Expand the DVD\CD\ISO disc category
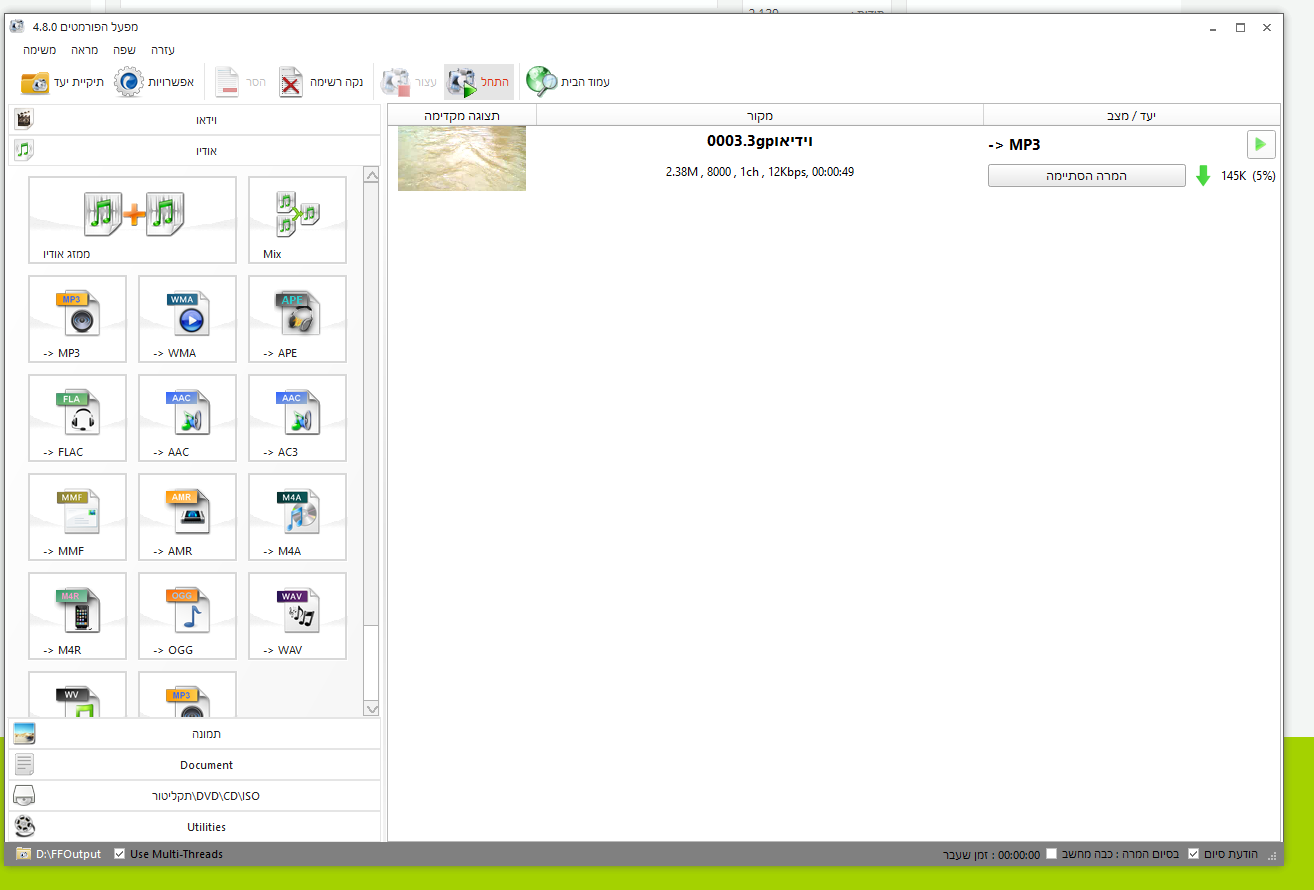 (195, 796)
